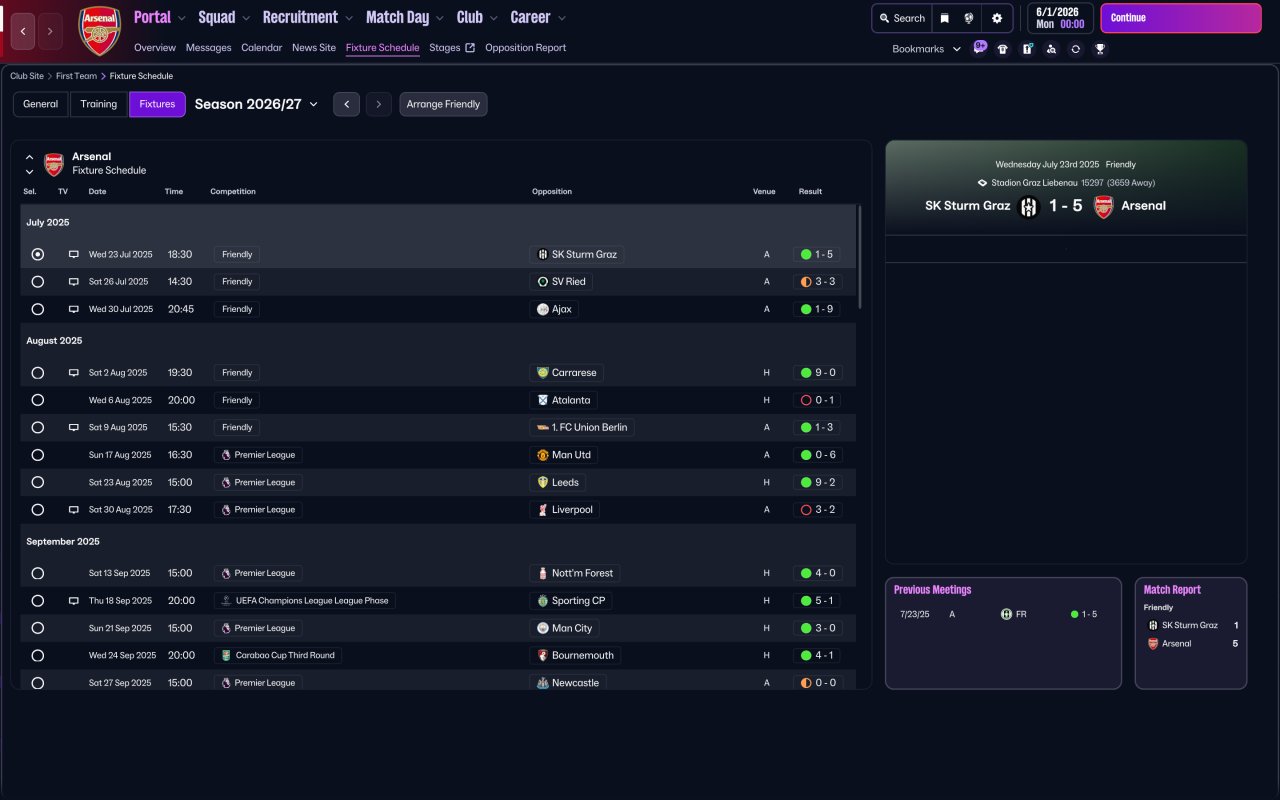This screenshot has width=1280, height=800.
Task: Click Arsenal badge in match result header
Action: (1103, 207)
